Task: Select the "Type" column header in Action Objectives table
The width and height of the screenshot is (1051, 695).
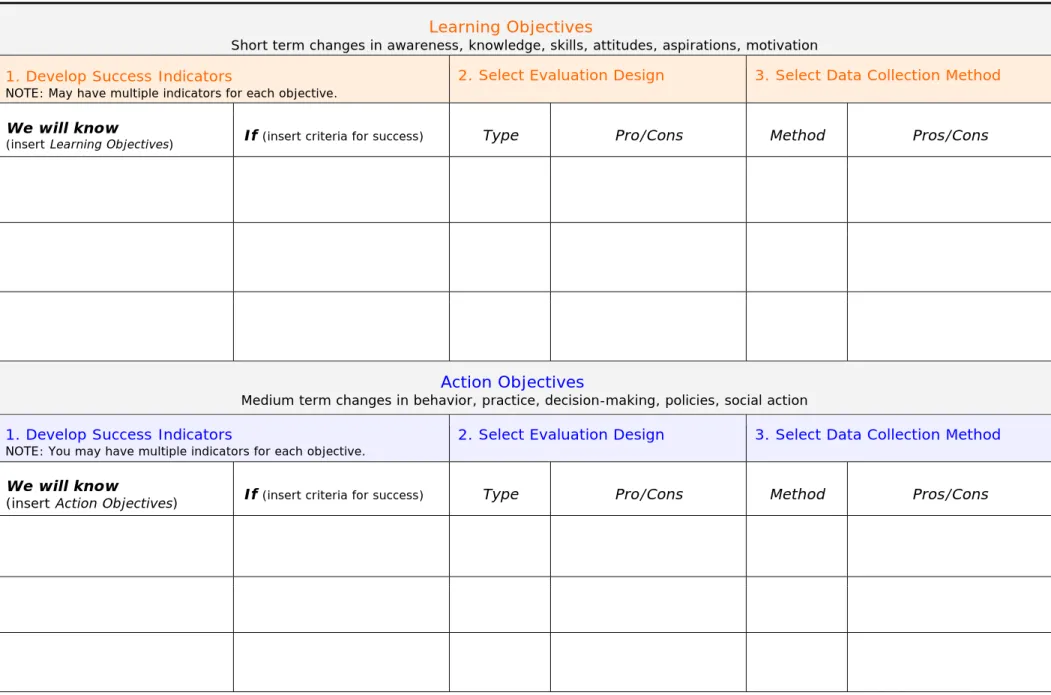Action: click(x=500, y=495)
